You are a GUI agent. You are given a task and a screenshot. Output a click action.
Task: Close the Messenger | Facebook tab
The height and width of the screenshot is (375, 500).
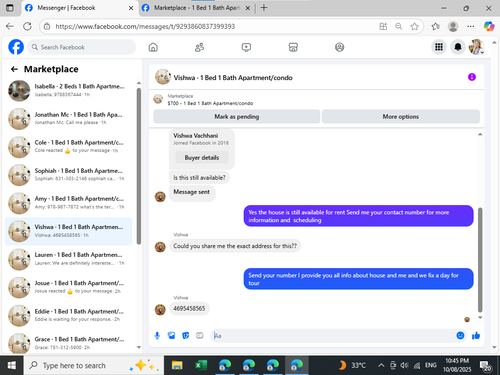[x=131, y=8]
